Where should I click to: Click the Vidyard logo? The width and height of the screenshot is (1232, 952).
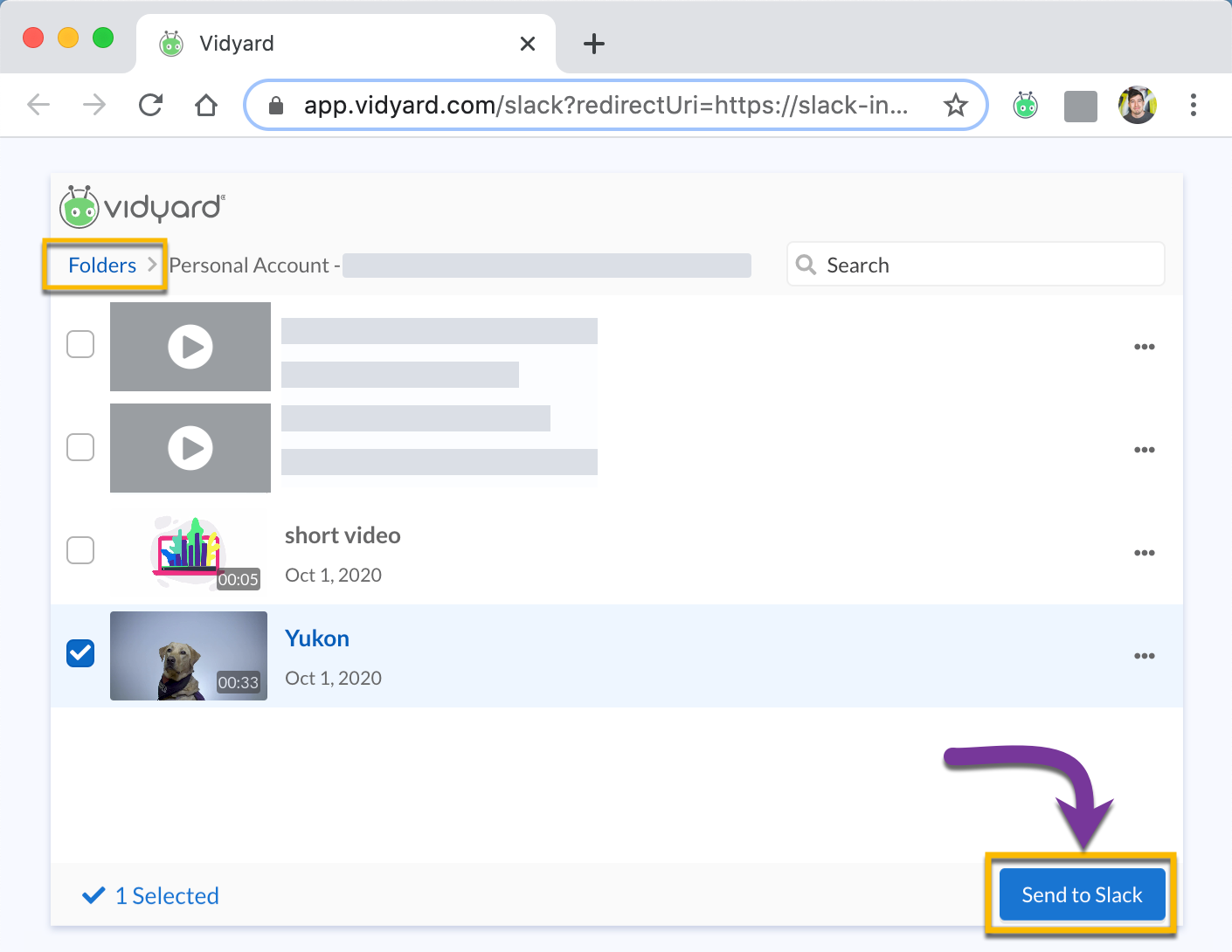pos(142,207)
